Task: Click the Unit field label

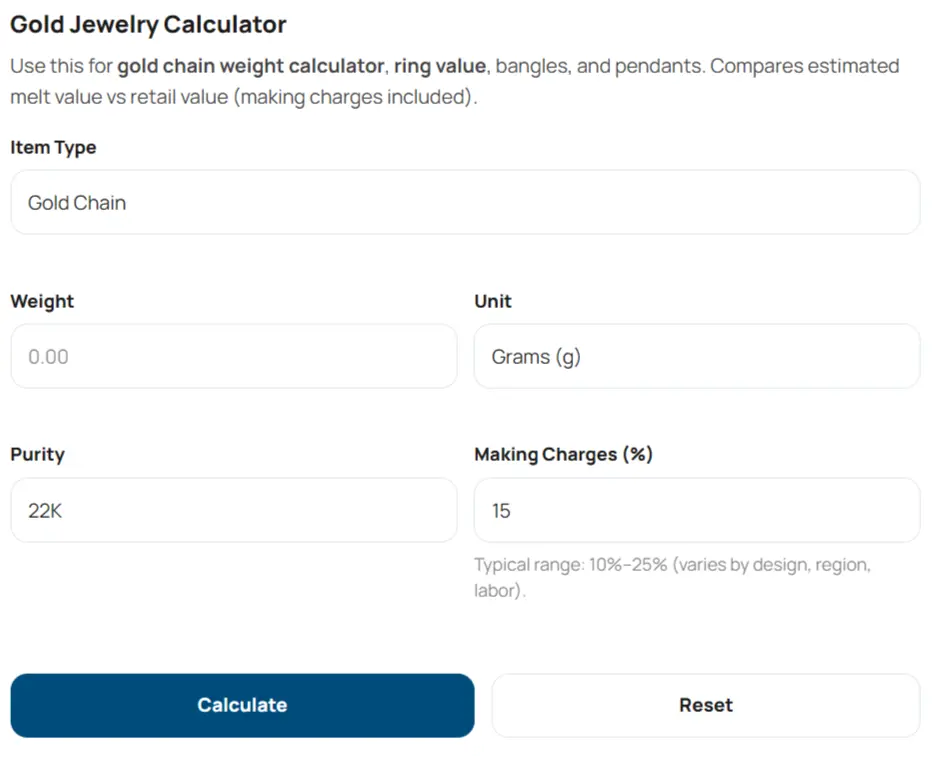Action: click(493, 301)
